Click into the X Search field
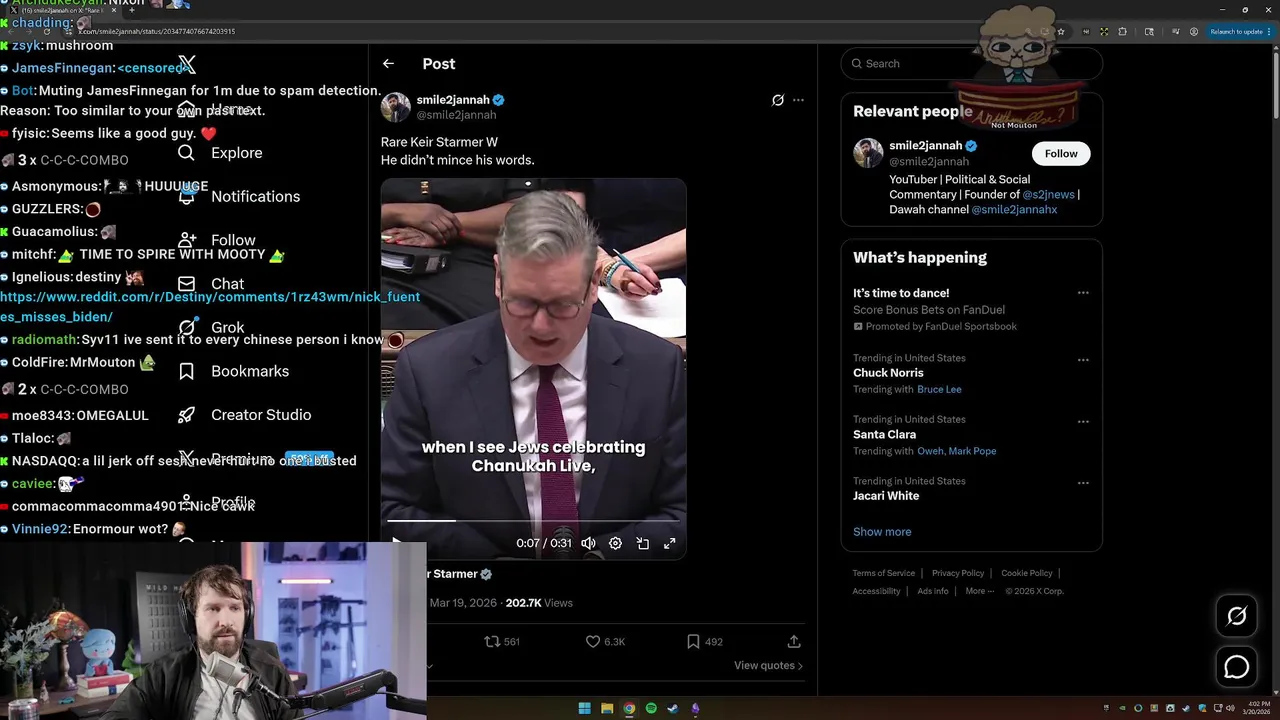 point(972,63)
